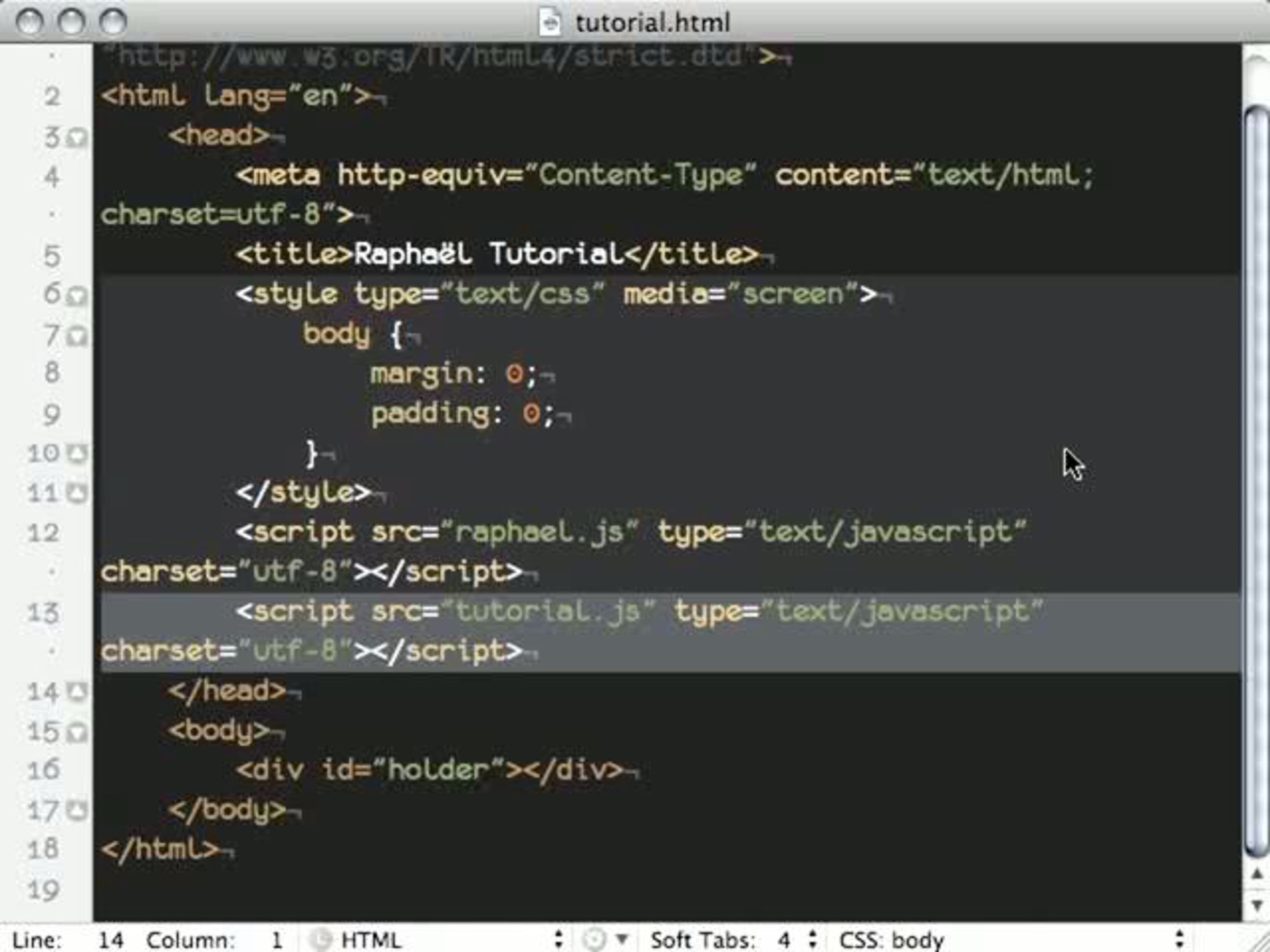Image resolution: width=1270 pixels, height=952 pixels.
Task: Click line number 18 in the gutter
Action: (x=43, y=849)
